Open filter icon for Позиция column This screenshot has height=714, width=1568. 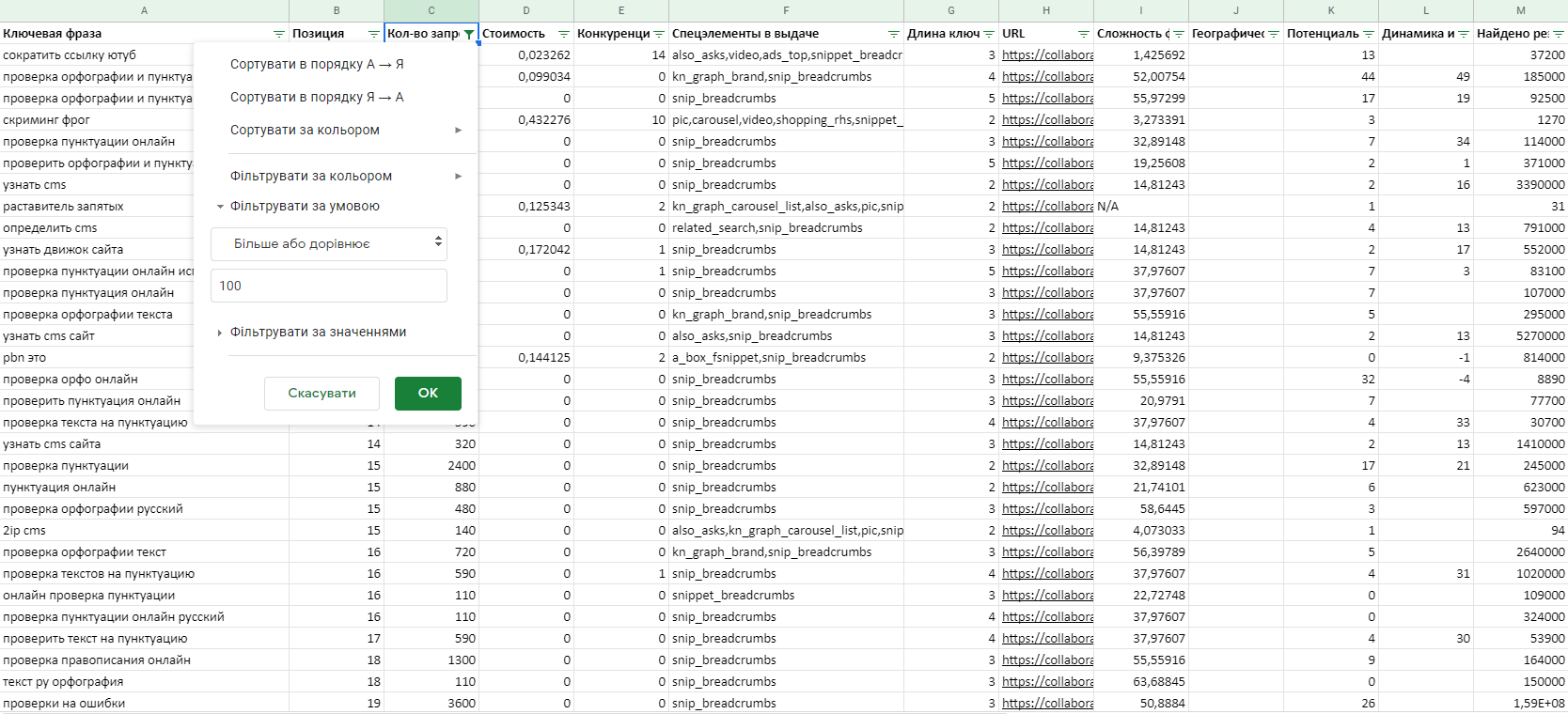pyautogui.click(x=373, y=34)
